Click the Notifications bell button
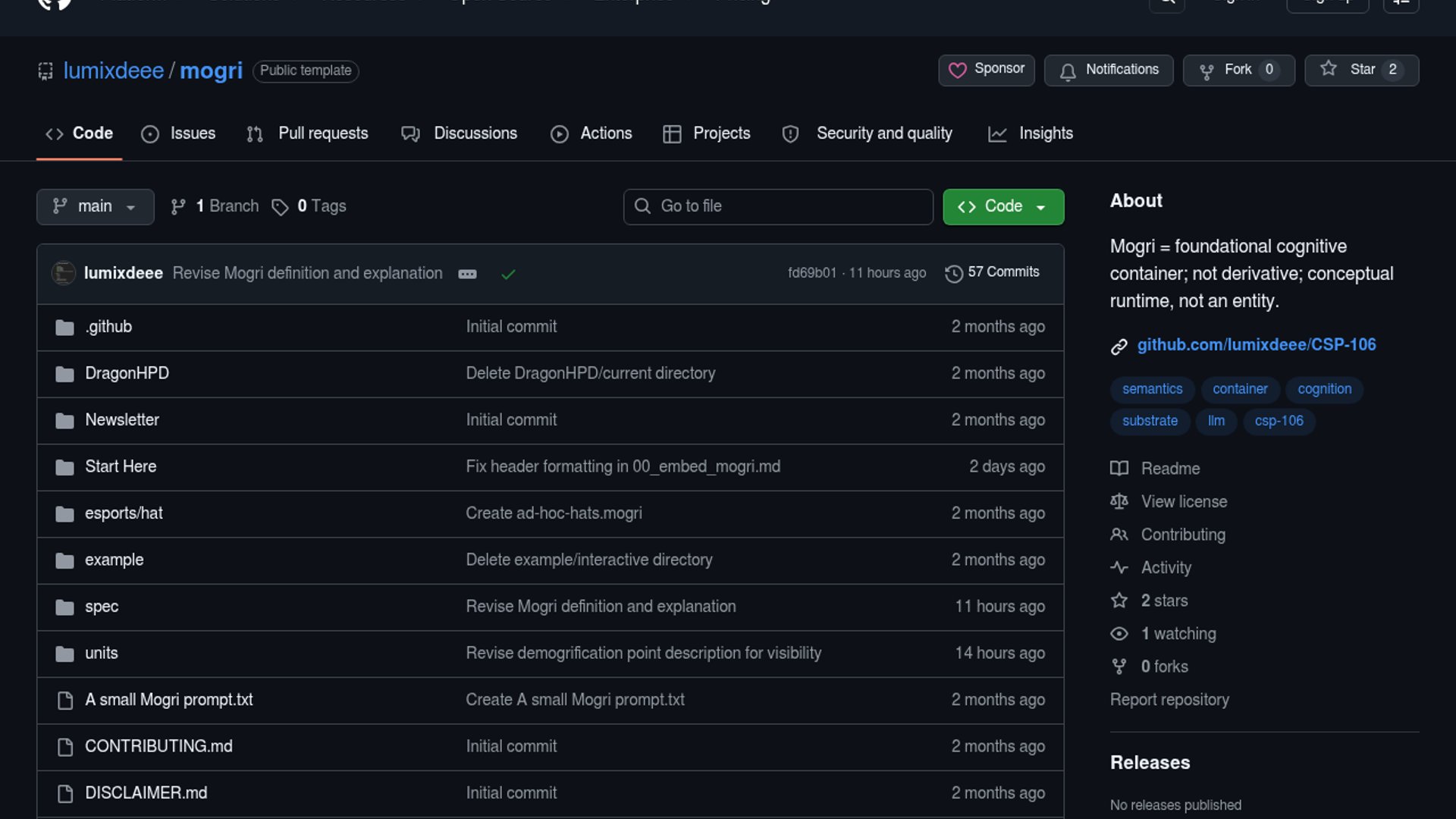The image size is (1456, 819). tap(1108, 70)
